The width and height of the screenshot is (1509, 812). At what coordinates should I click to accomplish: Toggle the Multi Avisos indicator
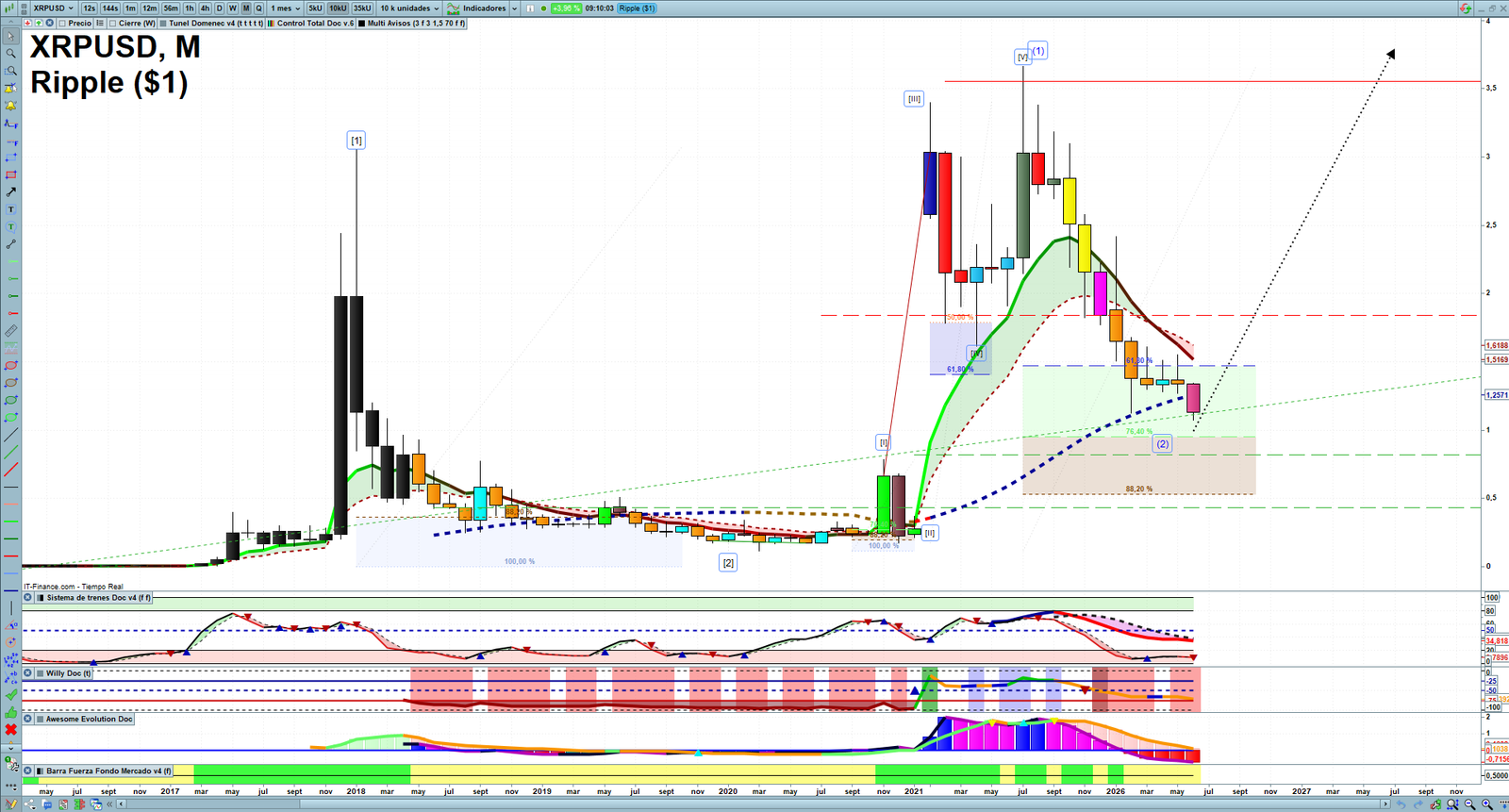[361, 23]
